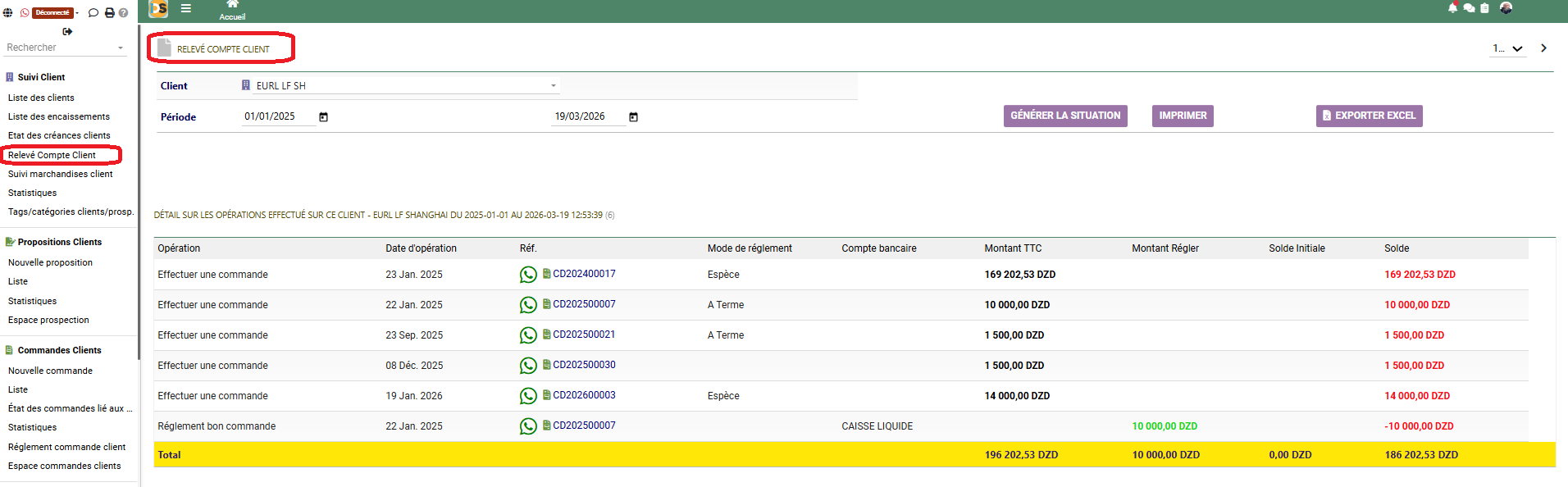
Task: Export the statement to Excel
Action: 1369,116
